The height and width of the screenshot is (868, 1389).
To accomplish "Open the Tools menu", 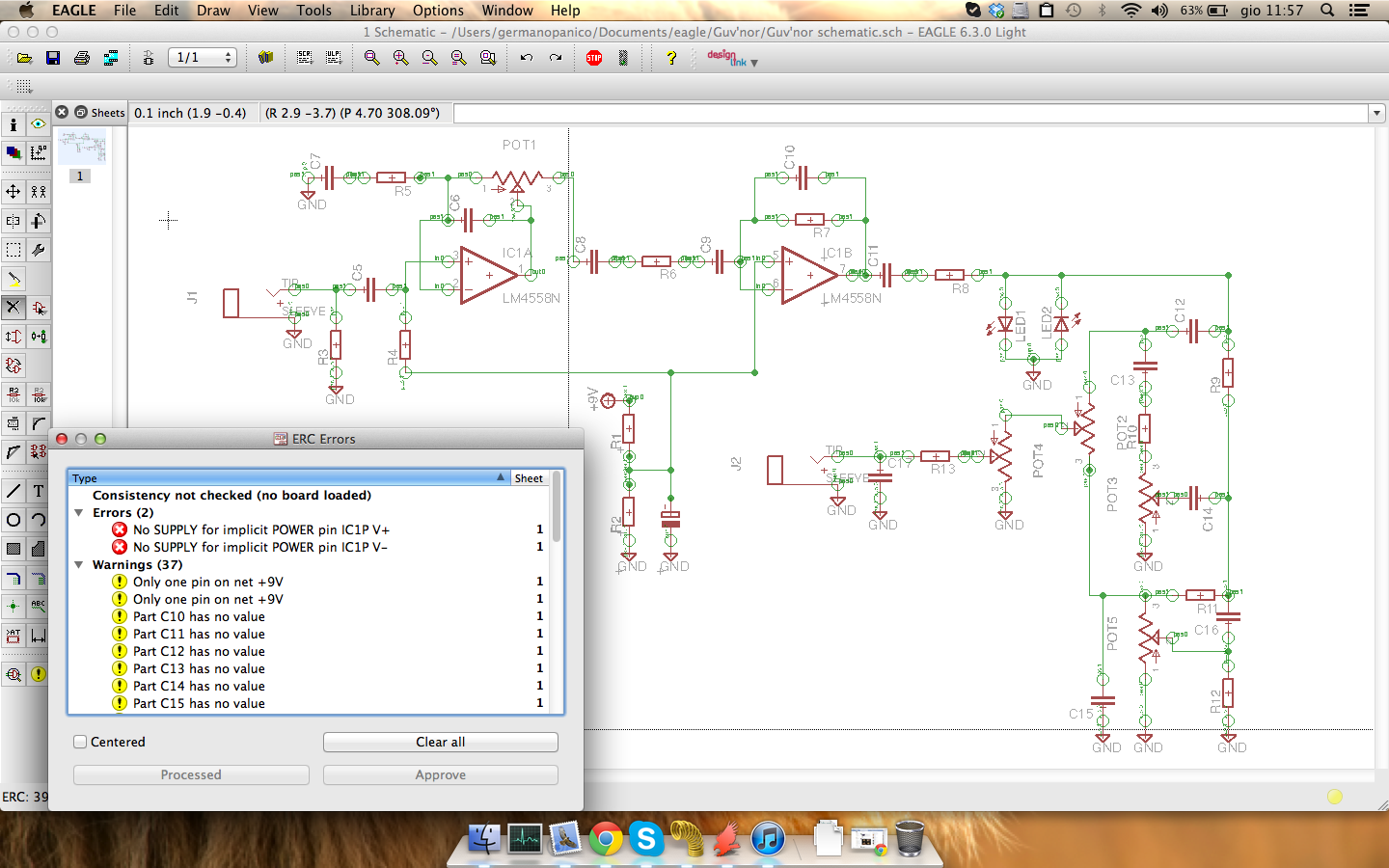I will click(313, 11).
